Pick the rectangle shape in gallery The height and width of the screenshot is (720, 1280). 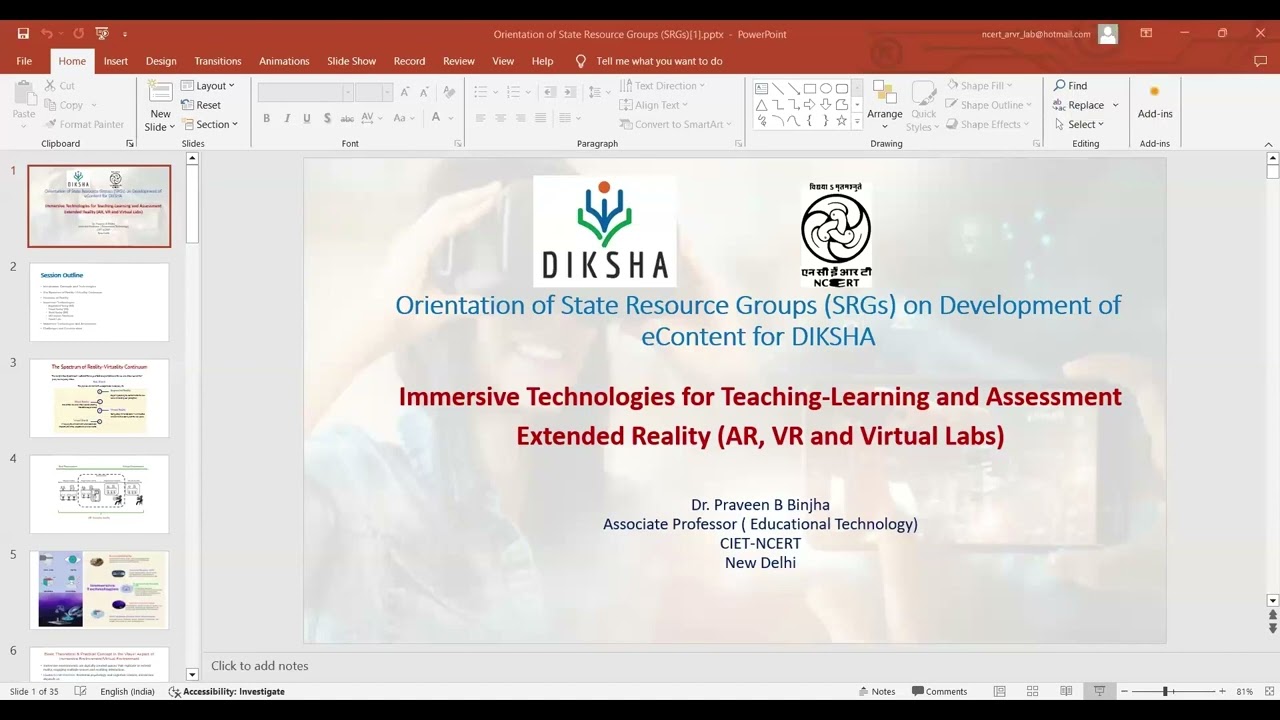tap(810, 88)
